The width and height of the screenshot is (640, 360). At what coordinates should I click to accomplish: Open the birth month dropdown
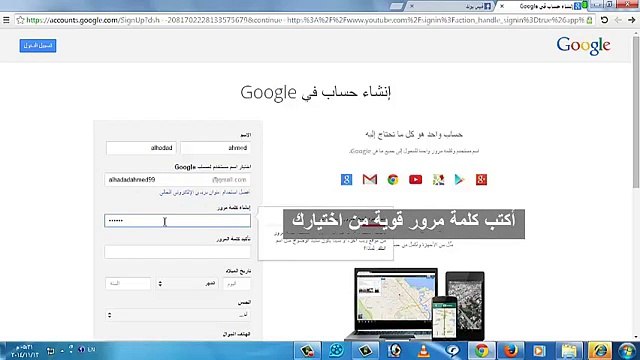click(x=187, y=283)
